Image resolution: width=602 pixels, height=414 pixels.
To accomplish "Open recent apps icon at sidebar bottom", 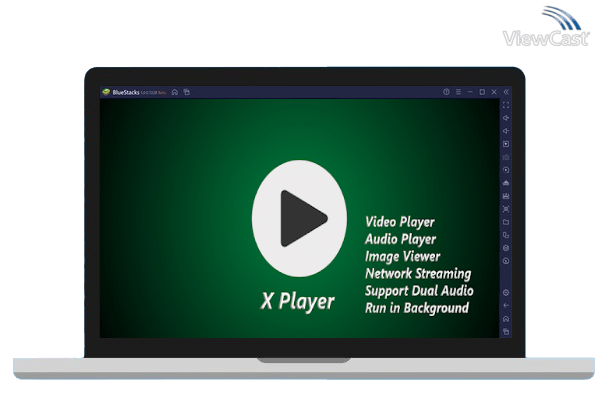I will coord(506,332).
